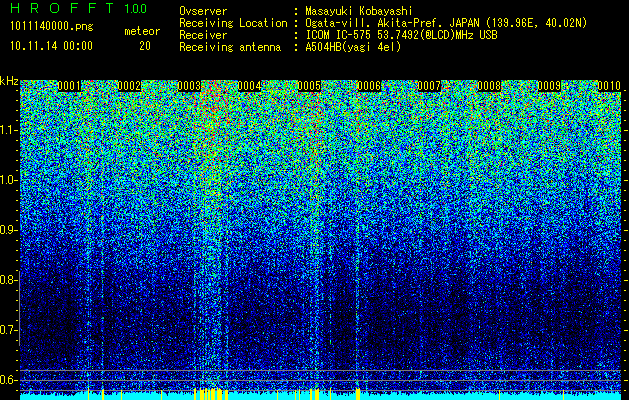
Task: Click the 0006 minute marker
Action: (369, 86)
